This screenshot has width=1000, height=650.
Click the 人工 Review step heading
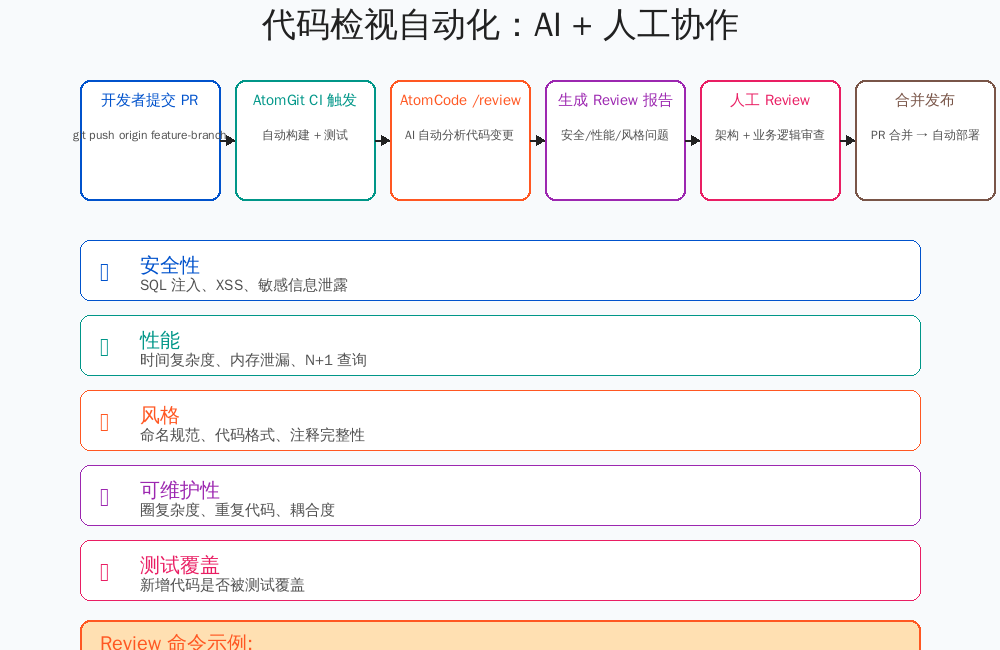[770, 100]
